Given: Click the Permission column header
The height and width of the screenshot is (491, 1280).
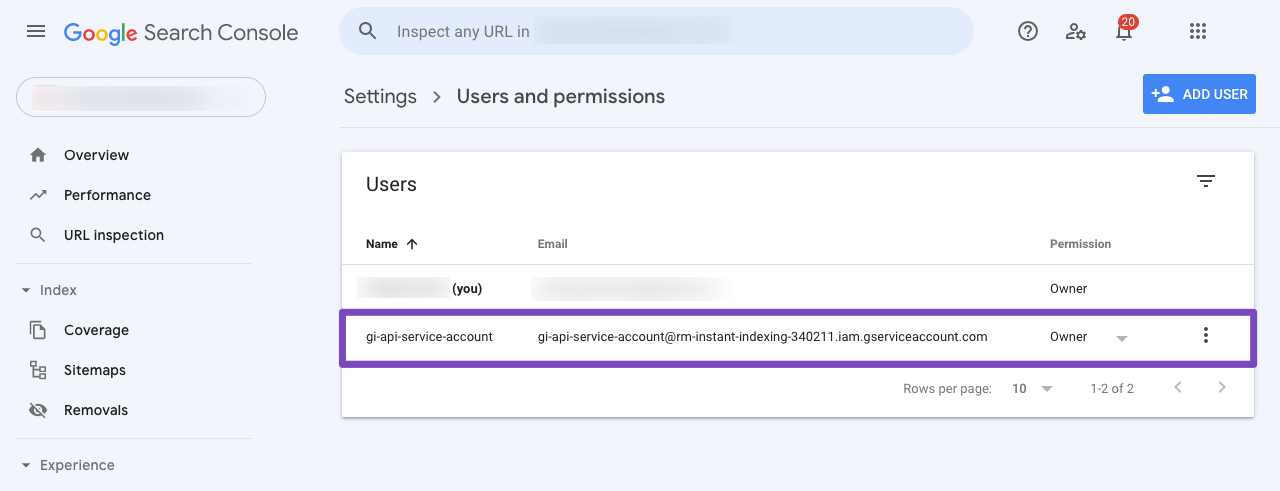Looking at the screenshot, I should tap(1080, 244).
